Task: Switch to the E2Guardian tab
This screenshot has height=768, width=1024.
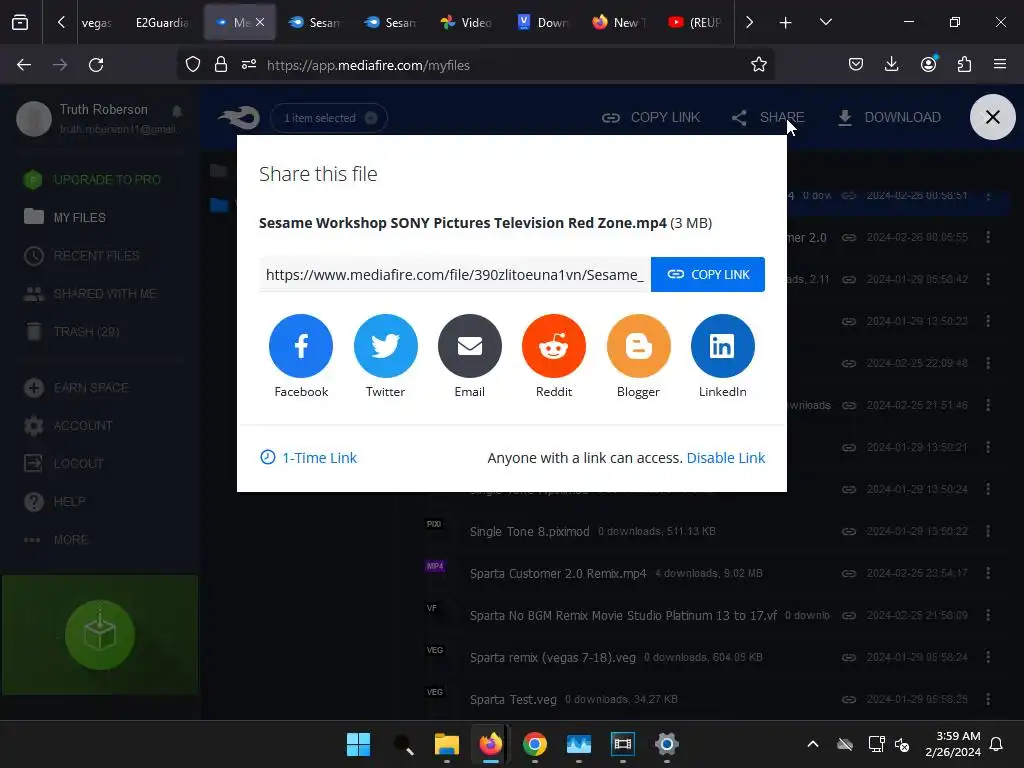Action: point(162,23)
